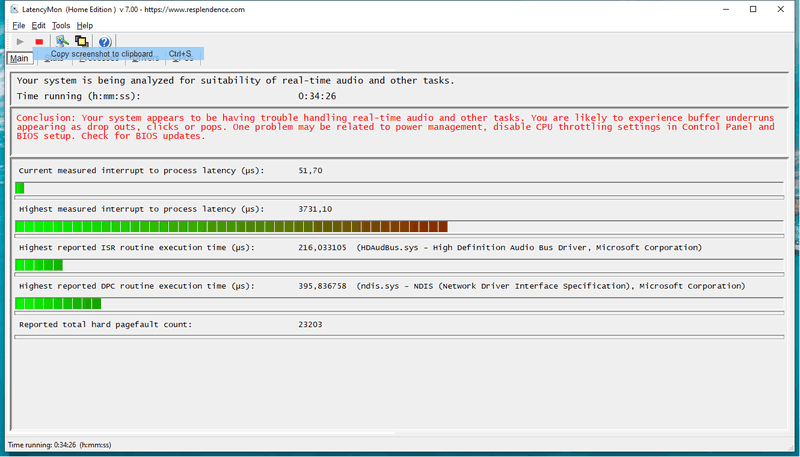The width and height of the screenshot is (800, 457).
Task: Choose Copy screenshot to clipboard entry
Action: coord(118,54)
